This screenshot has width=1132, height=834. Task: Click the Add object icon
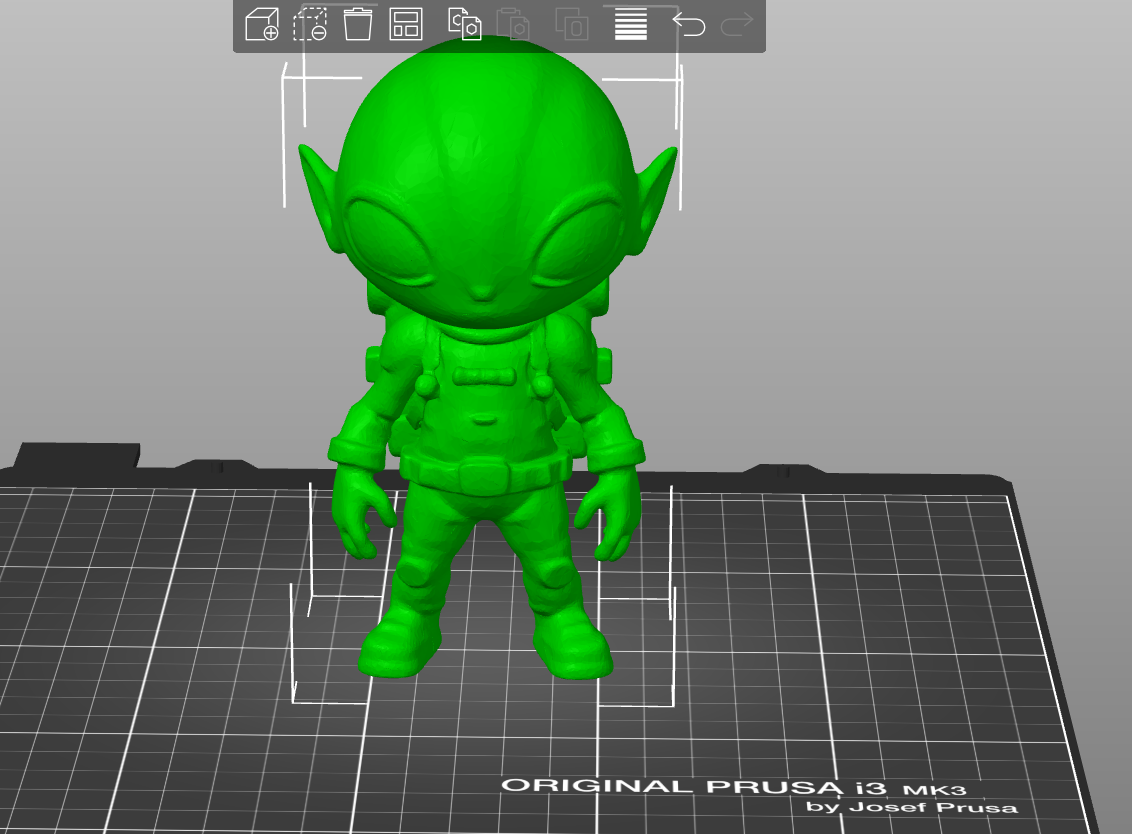(x=262, y=24)
